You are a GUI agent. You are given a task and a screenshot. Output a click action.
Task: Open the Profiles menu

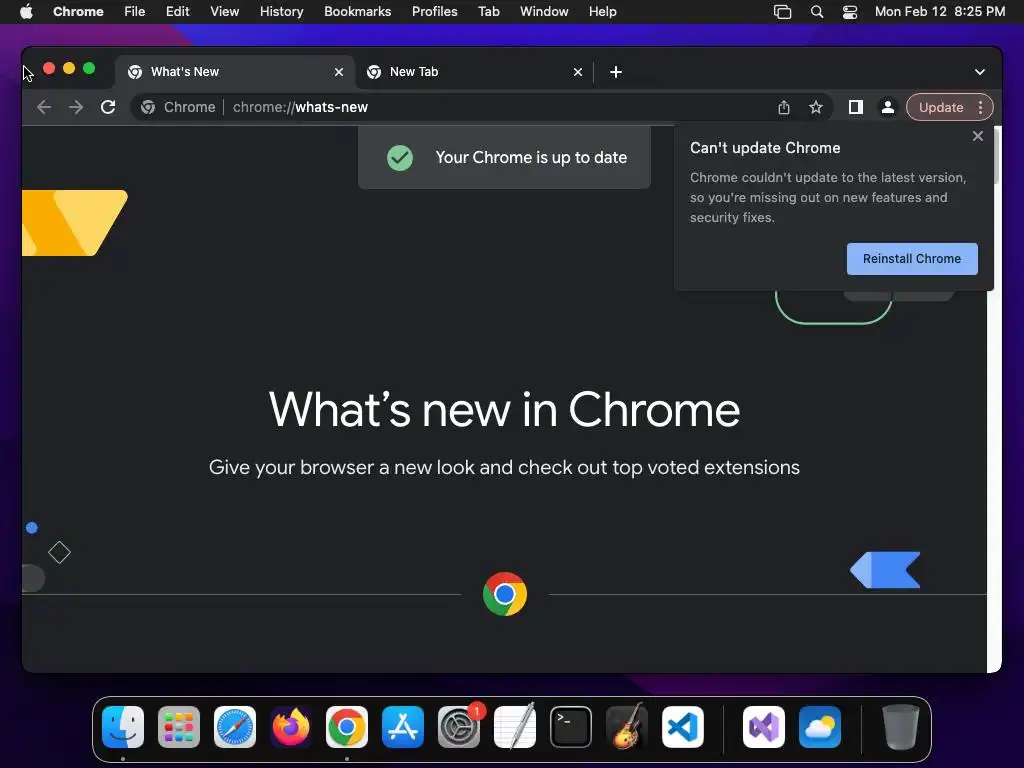pos(434,12)
